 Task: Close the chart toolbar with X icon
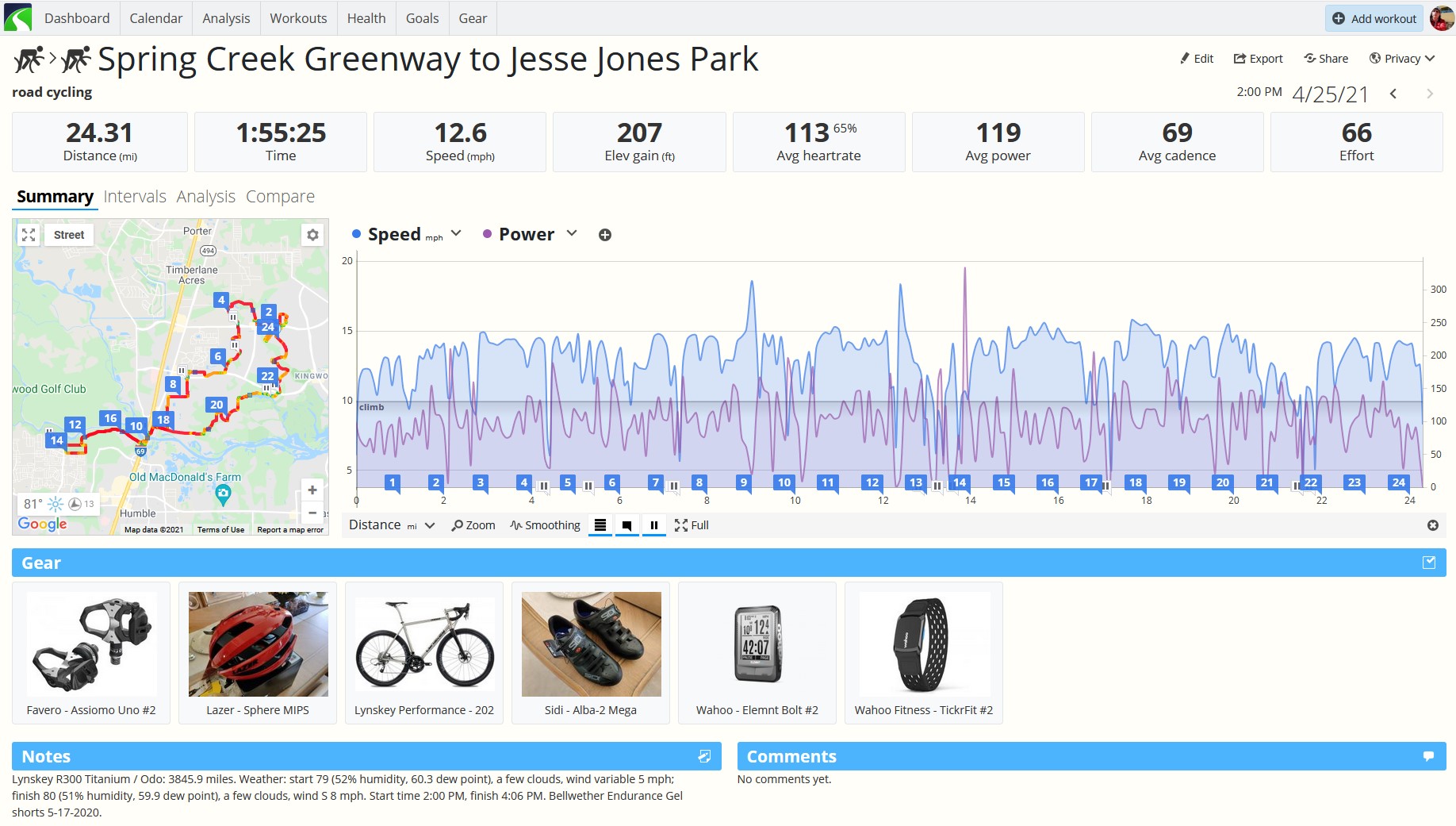(x=1432, y=525)
